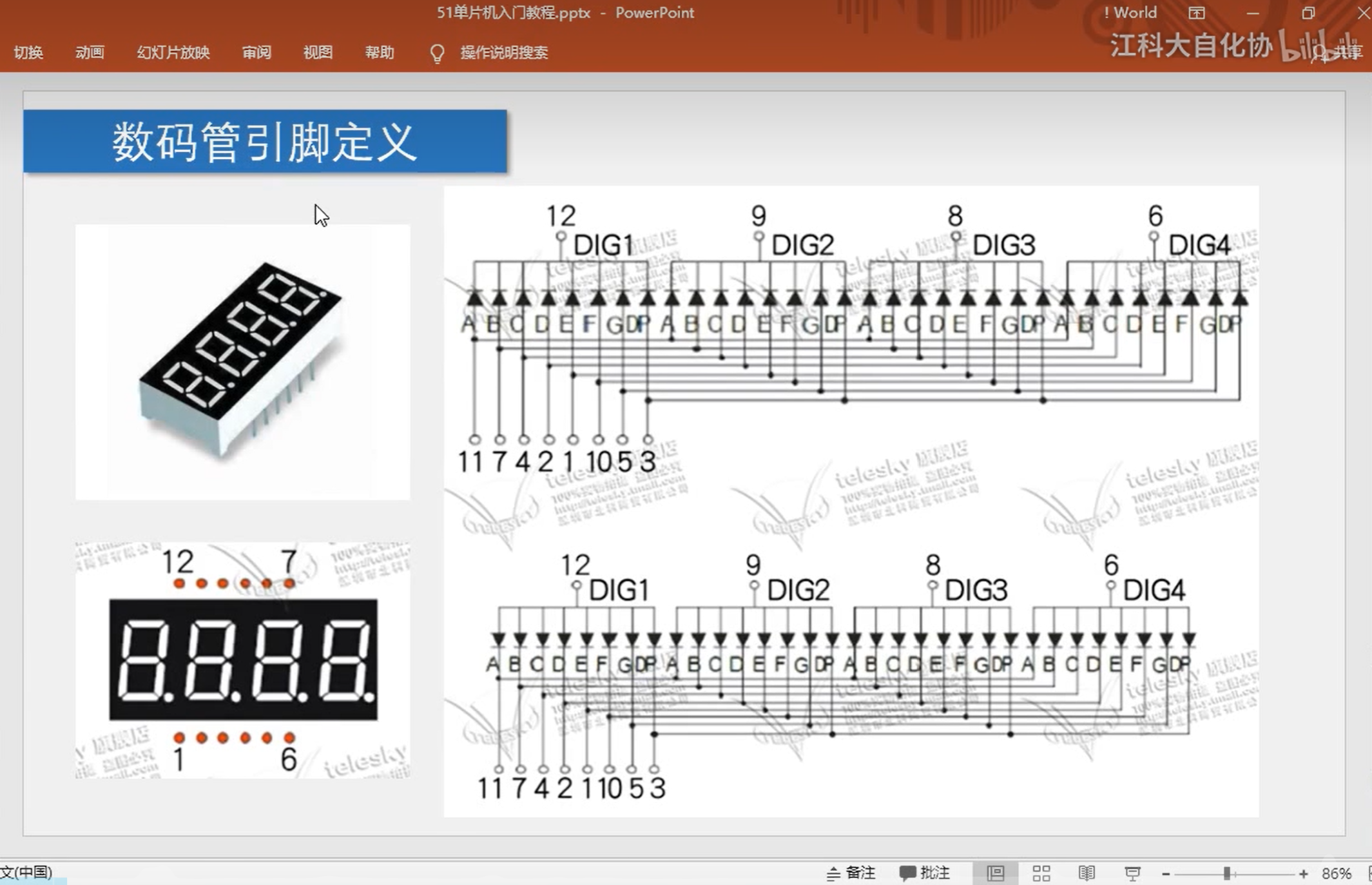Click the zoom slider handle
This screenshot has width=1372, height=885.
[x=1227, y=873]
